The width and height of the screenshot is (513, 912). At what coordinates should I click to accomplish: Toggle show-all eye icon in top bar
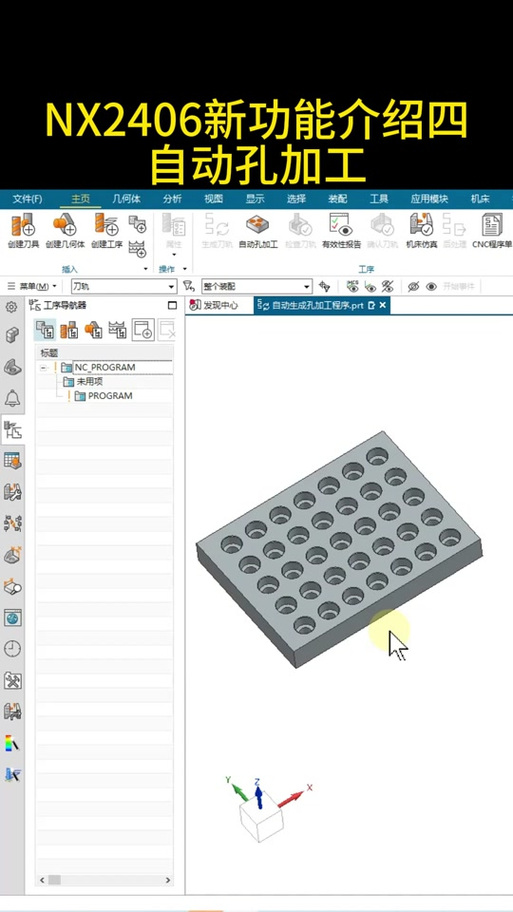[432, 286]
